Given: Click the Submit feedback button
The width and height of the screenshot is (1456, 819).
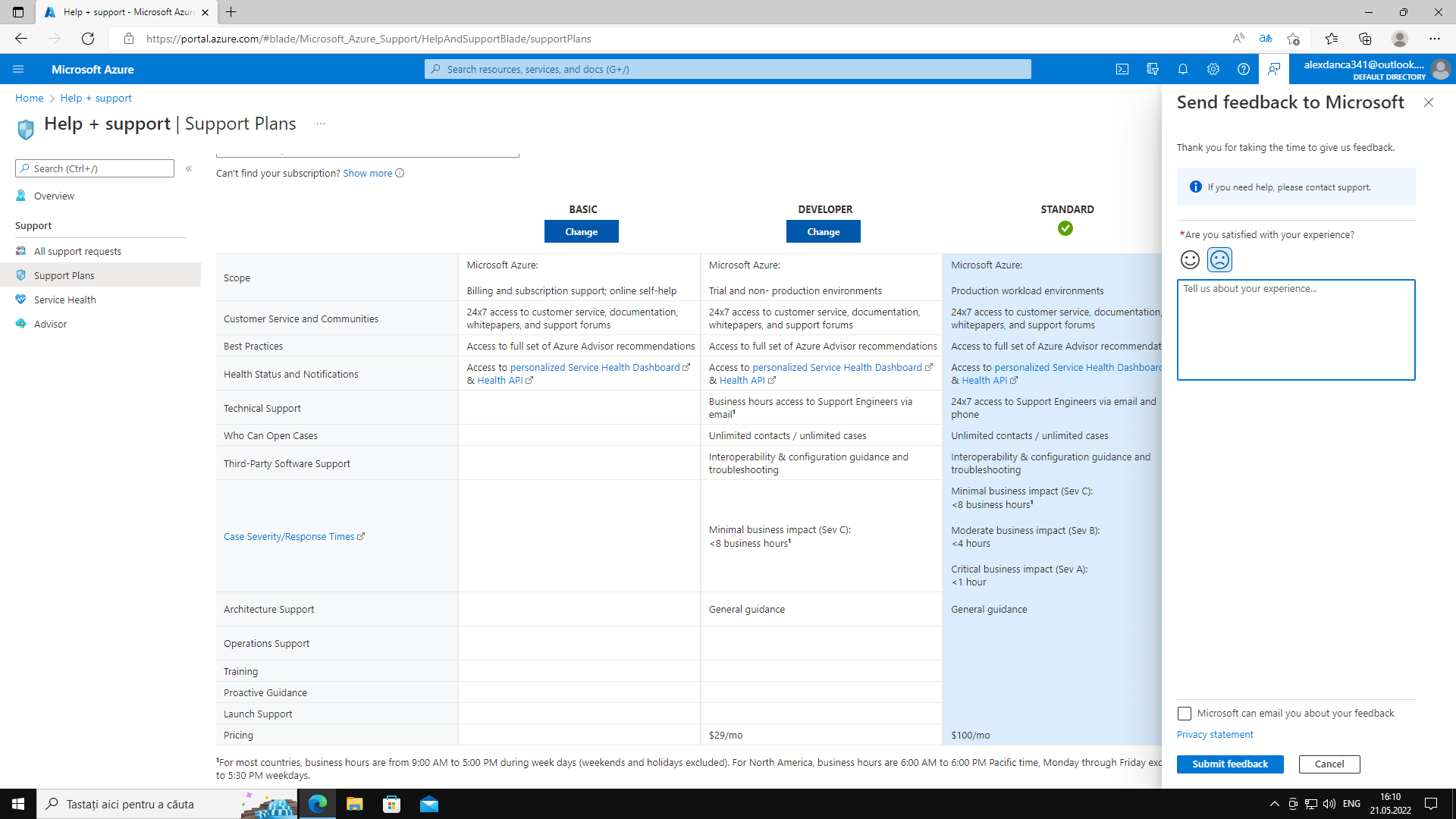Looking at the screenshot, I should 1229,764.
